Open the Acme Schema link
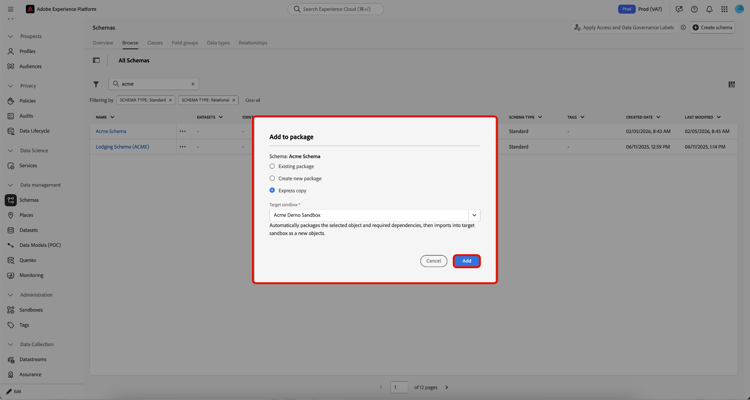Viewport: 750px width, 400px height. click(x=111, y=131)
